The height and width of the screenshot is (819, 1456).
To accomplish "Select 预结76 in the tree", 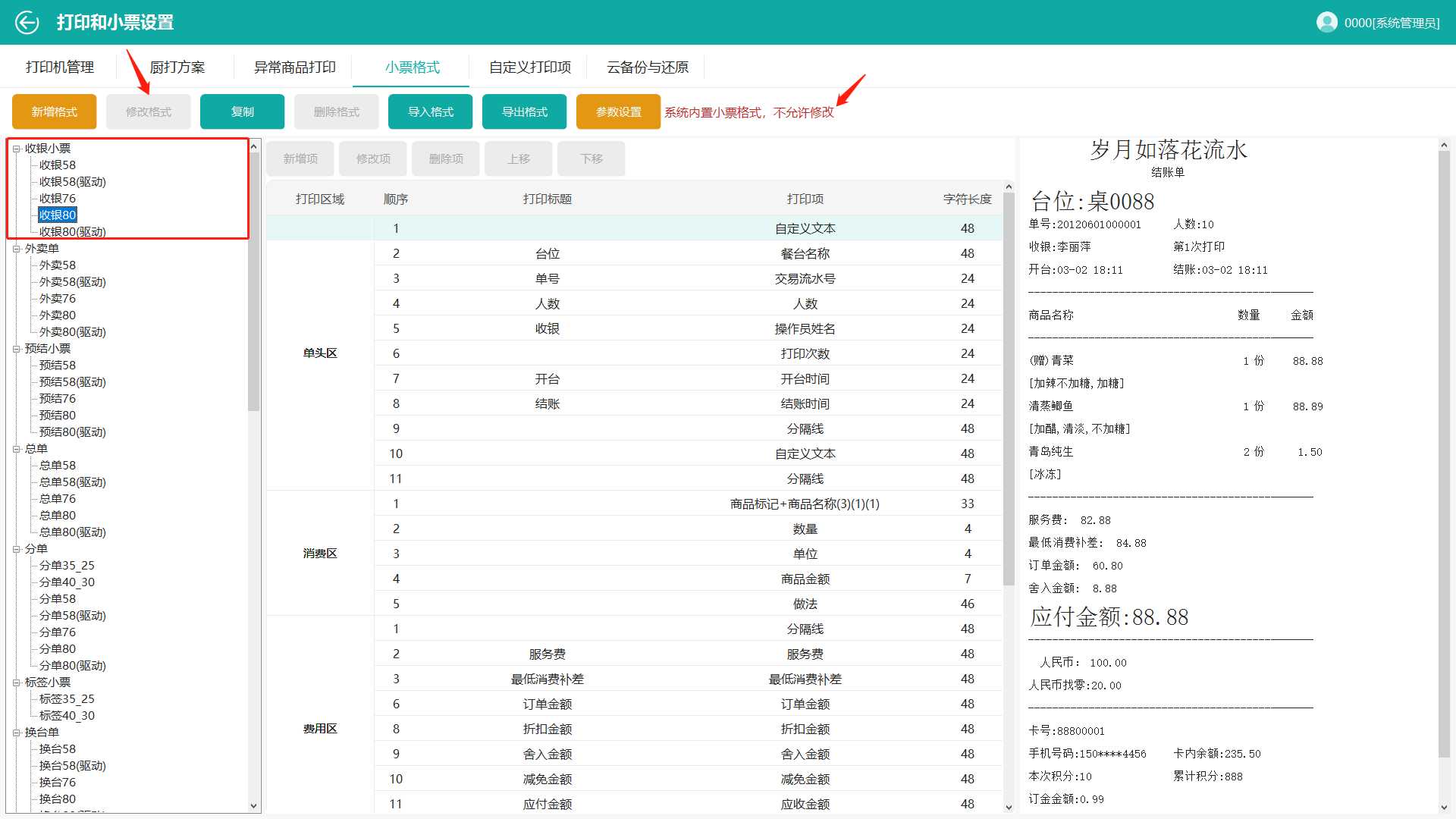I will (x=58, y=399).
